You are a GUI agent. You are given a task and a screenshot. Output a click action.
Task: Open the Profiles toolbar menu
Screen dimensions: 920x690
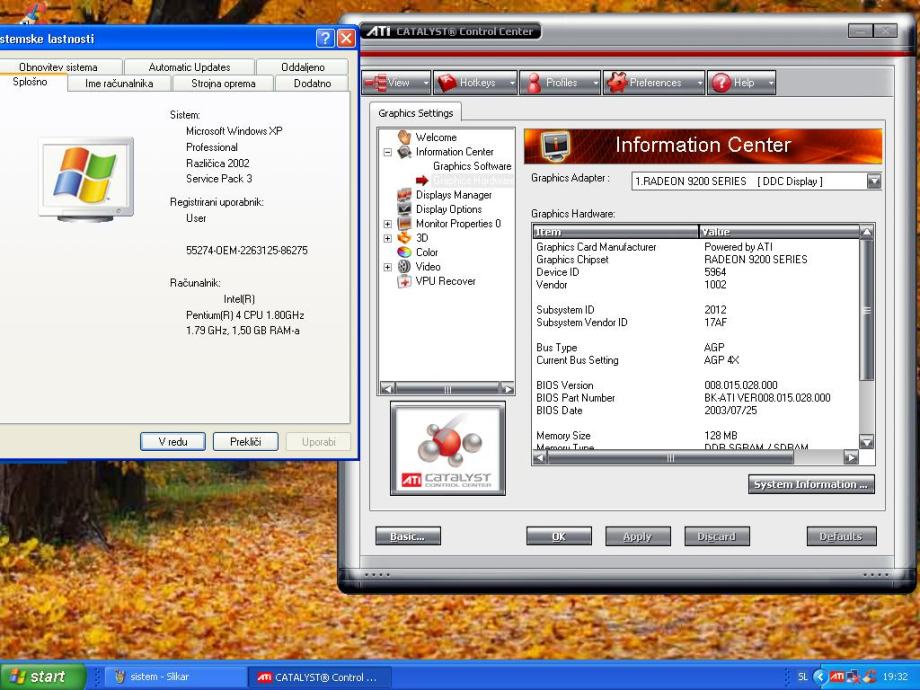pos(560,83)
